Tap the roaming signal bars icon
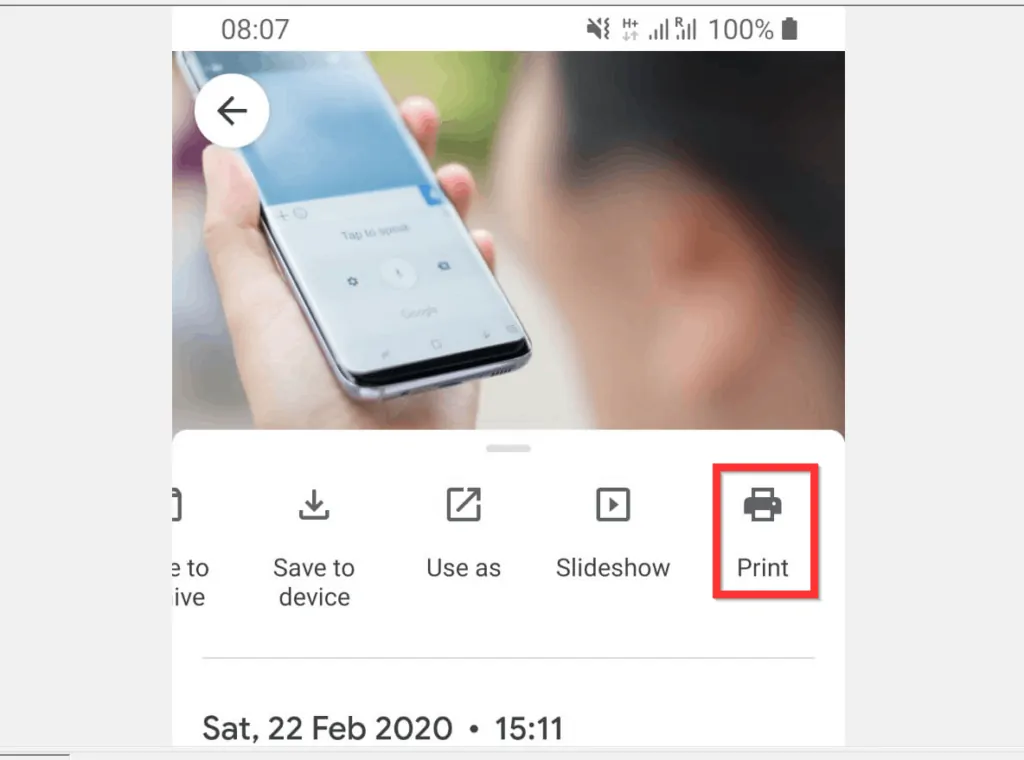 tap(685, 29)
